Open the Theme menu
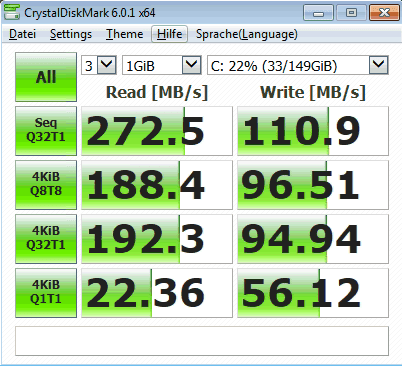Image resolution: width=402 pixels, height=366 pixels. click(124, 34)
